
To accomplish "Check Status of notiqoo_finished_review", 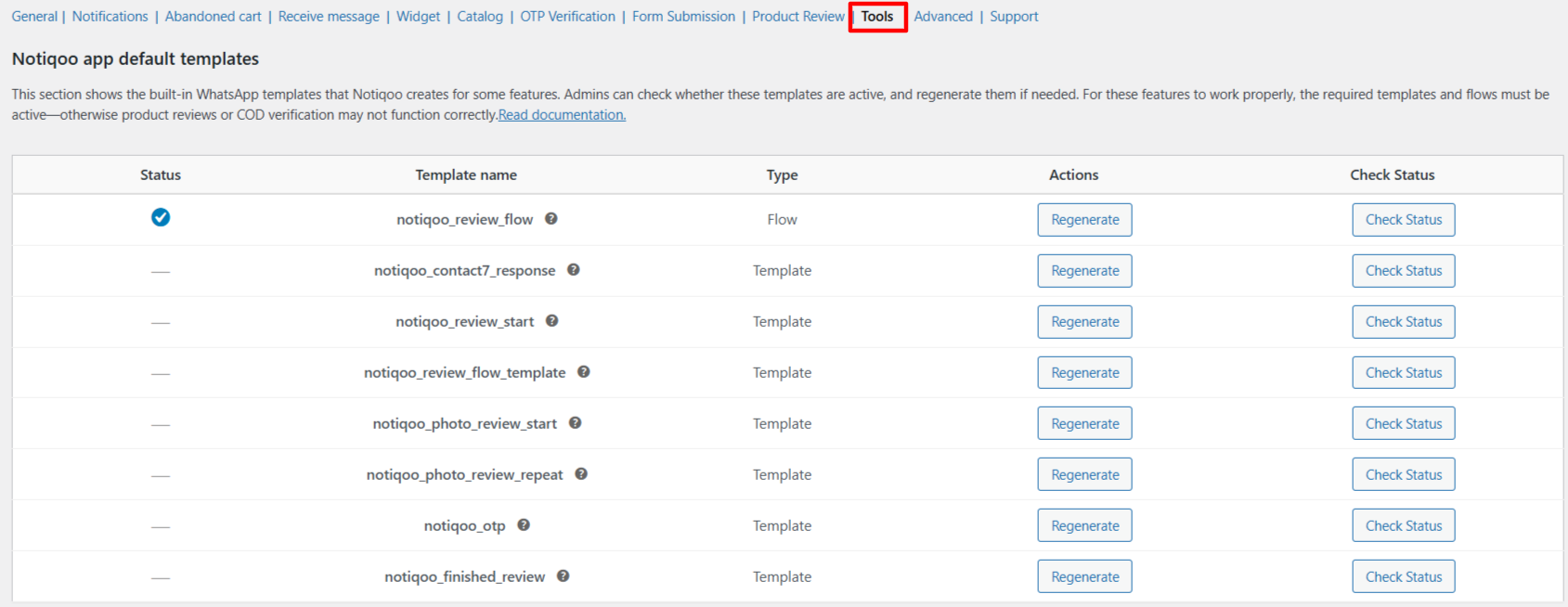I will [x=1404, y=576].
